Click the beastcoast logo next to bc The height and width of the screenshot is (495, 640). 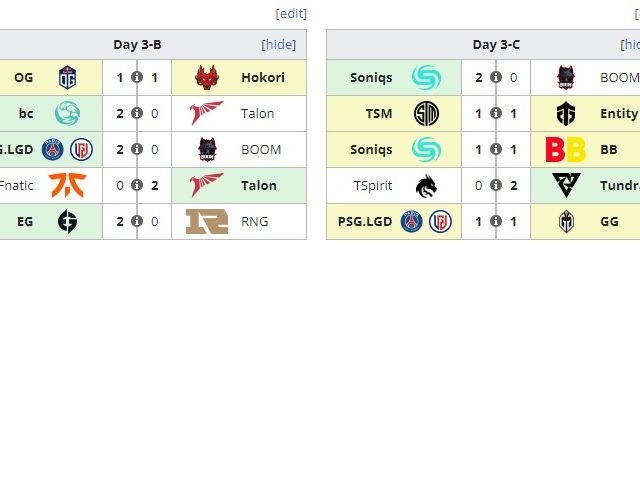point(68,113)
